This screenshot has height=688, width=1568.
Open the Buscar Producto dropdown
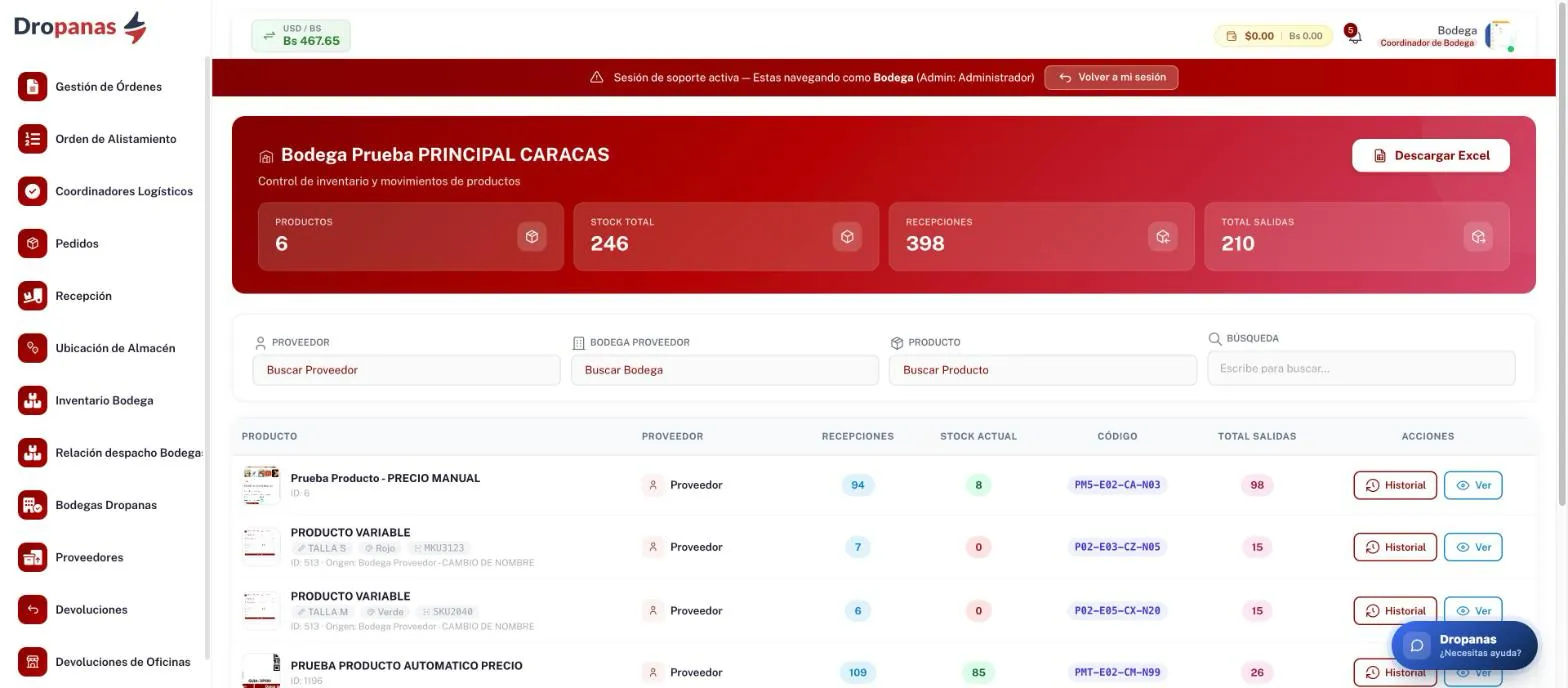point(1043,370)
